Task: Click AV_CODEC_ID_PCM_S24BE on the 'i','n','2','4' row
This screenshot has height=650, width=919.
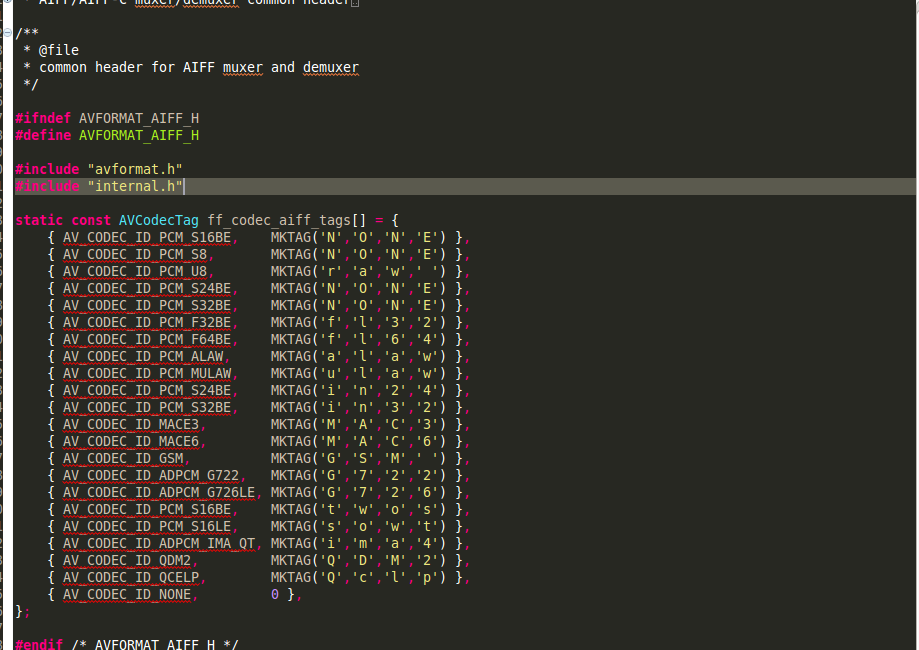Action: 147,390
